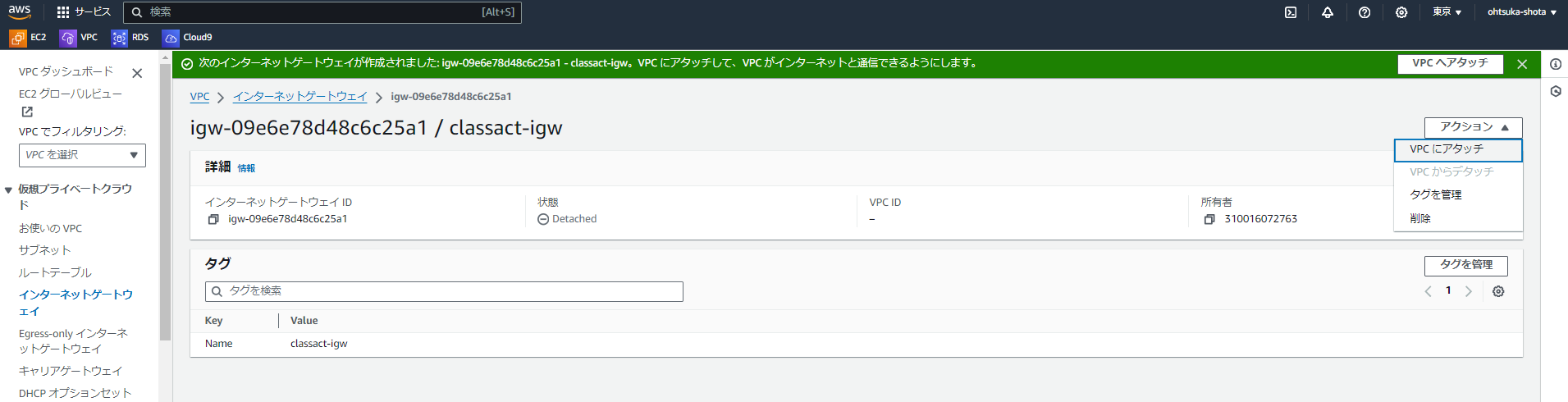The height and width of the screenshot is (402, 1568).
Task: Open 'サブネット' in sidebar
Action: 45,250
